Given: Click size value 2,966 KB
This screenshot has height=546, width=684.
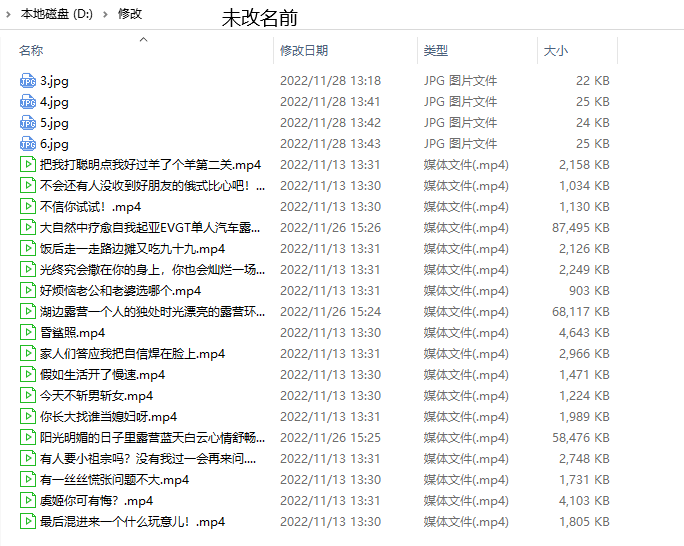Looking at the screenshot, I should tap(584, 353).
